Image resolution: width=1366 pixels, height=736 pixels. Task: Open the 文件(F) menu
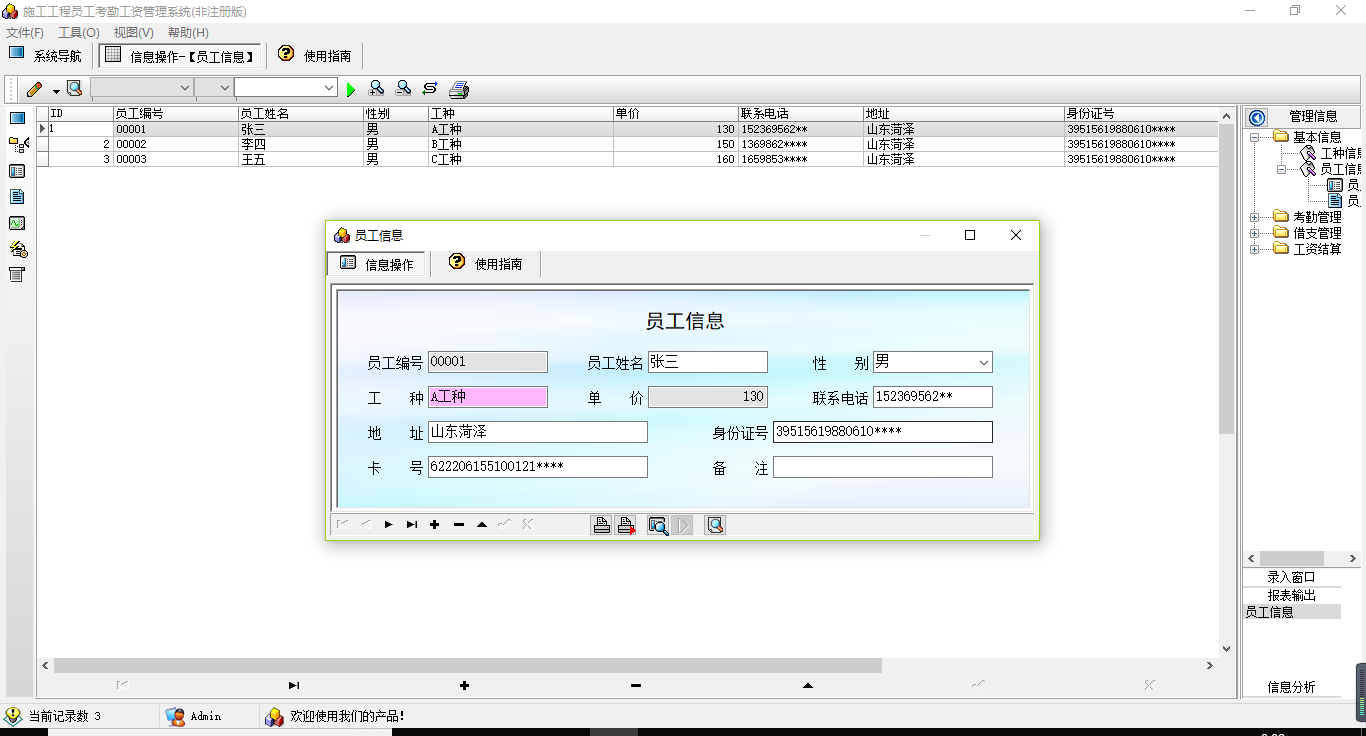(25, 33)
